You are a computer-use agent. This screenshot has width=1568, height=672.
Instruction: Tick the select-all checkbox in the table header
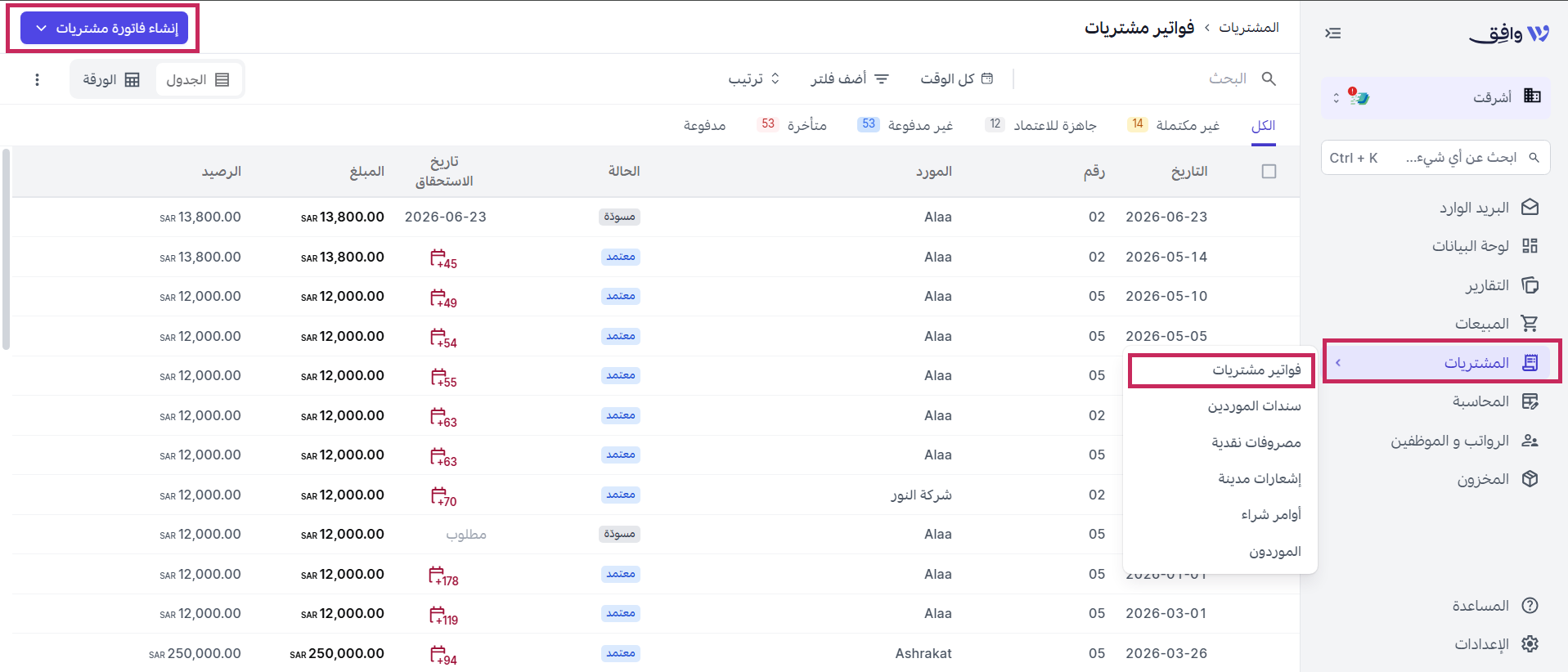tap(1269, 172)
